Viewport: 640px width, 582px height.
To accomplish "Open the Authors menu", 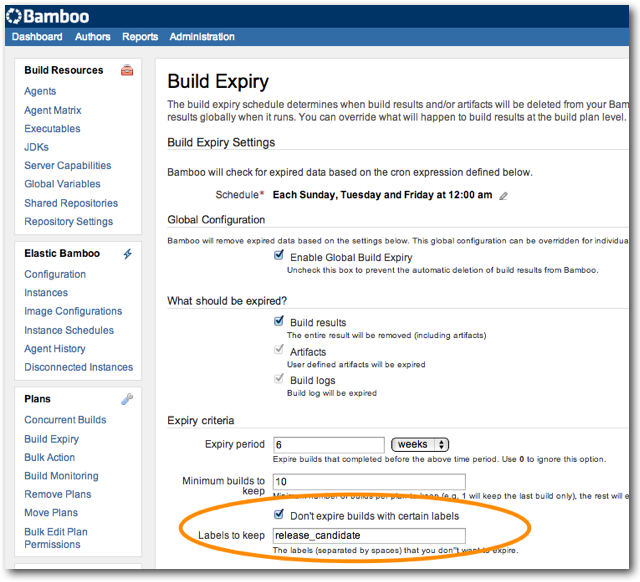I will (x=93, y=37).
